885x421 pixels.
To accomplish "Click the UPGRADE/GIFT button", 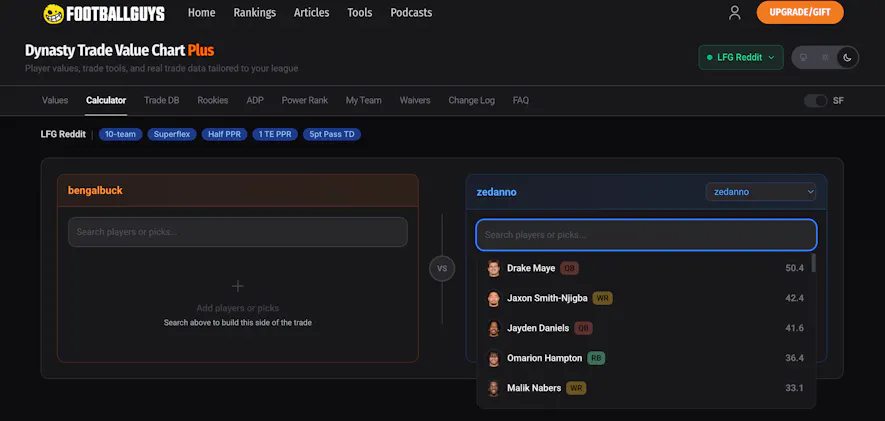I will point(800,12).
